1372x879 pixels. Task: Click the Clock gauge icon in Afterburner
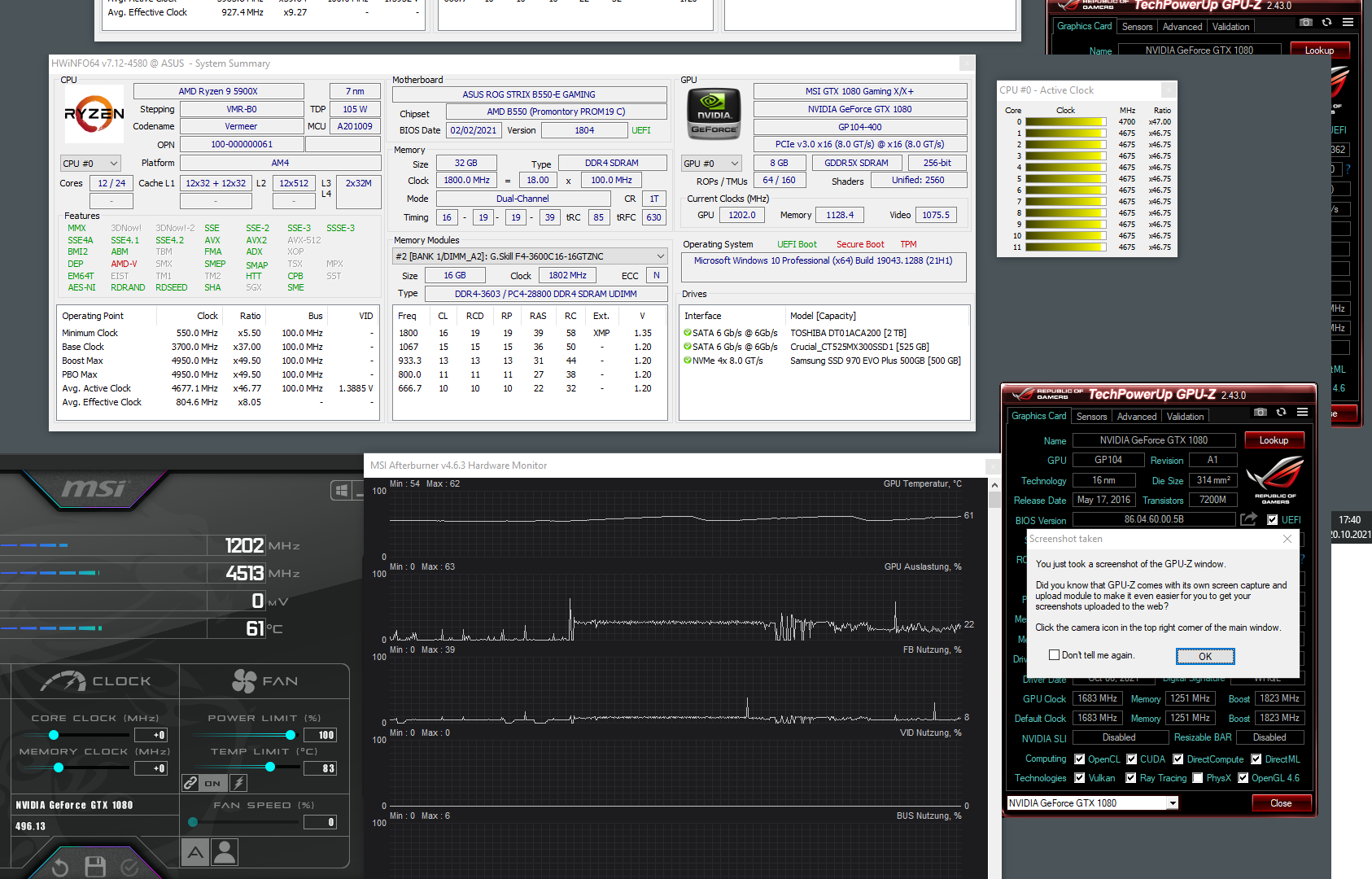[63, 681]
